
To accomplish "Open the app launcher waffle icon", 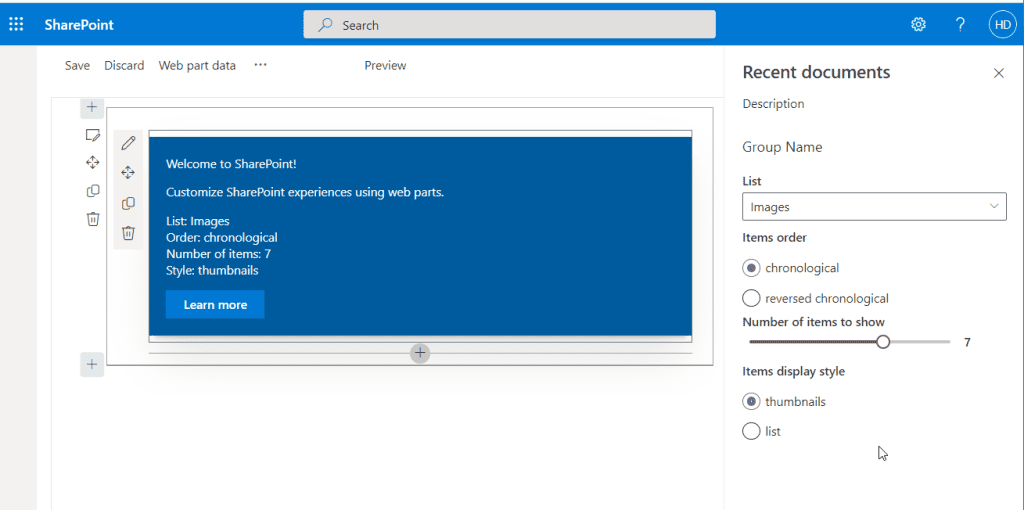I will (x=16, y=25).
